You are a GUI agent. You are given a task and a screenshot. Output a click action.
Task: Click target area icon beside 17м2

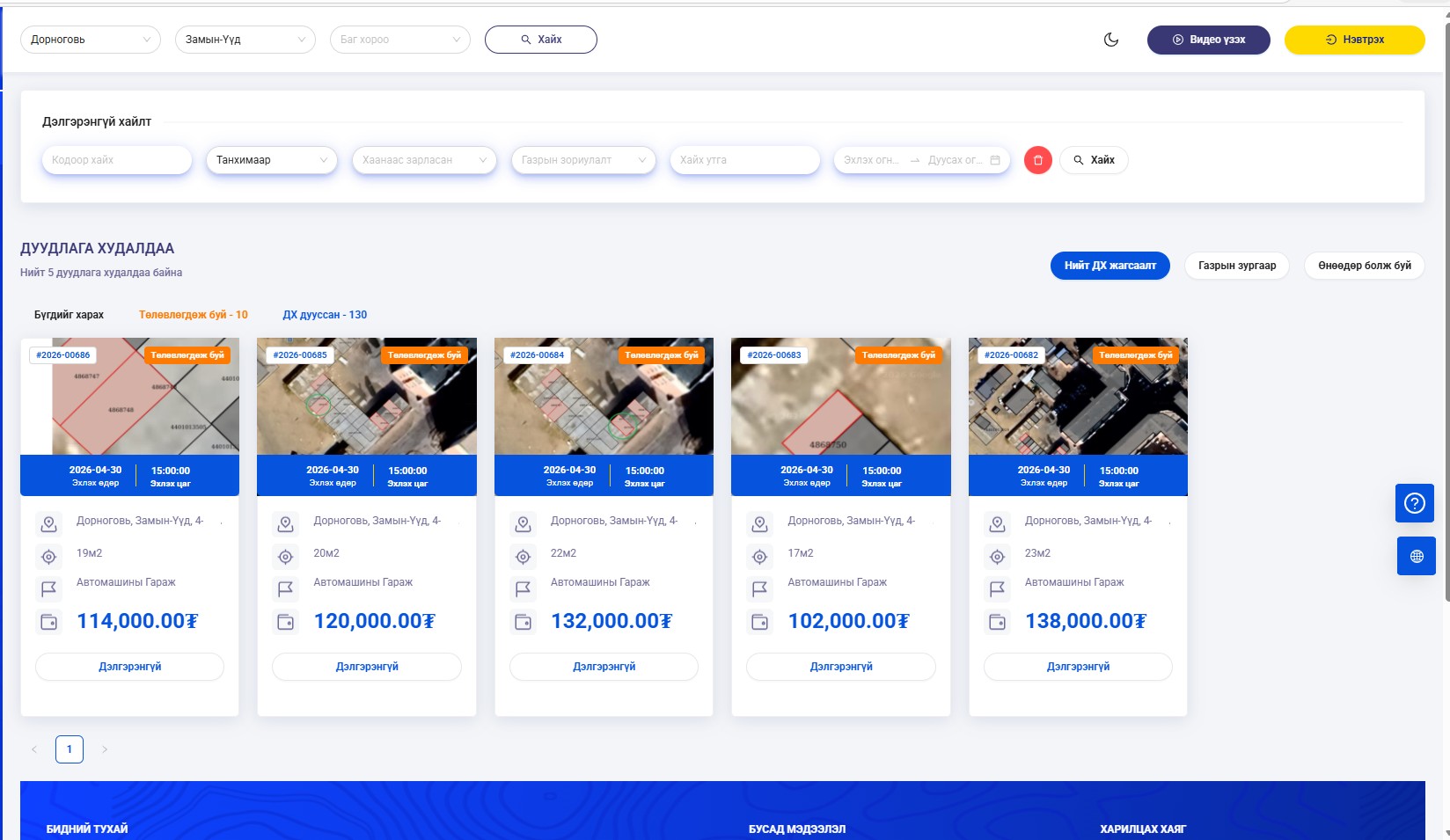tap(759, 557)
